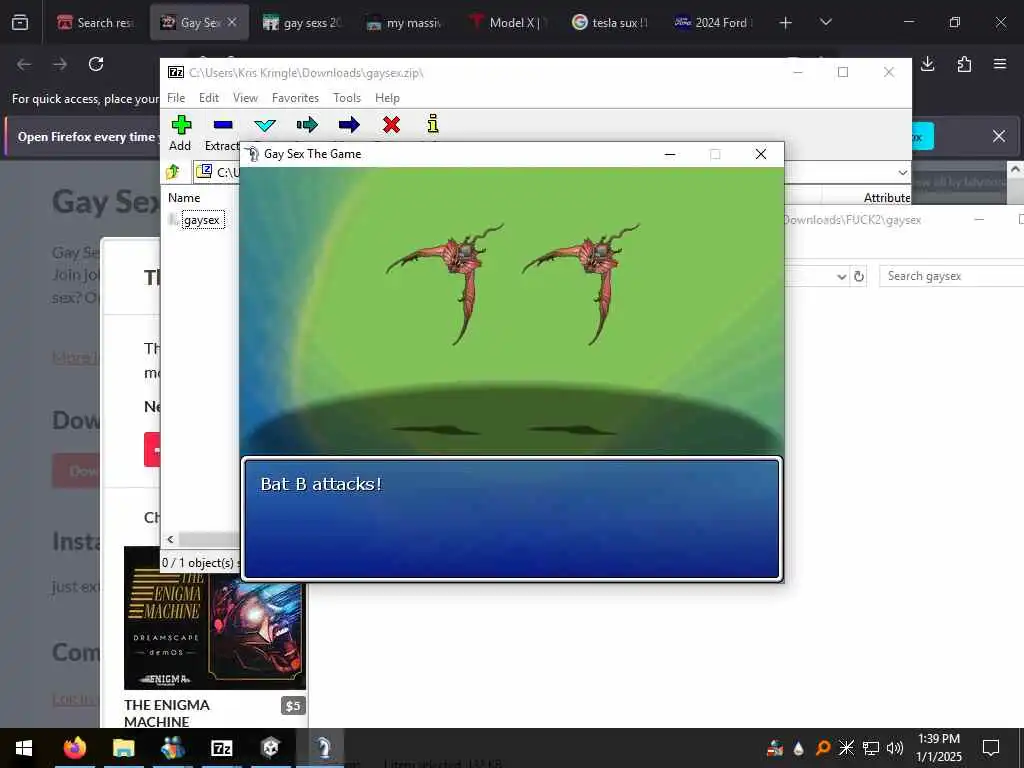
Task: Close the active Gay Sex tab
Action: 232,22
